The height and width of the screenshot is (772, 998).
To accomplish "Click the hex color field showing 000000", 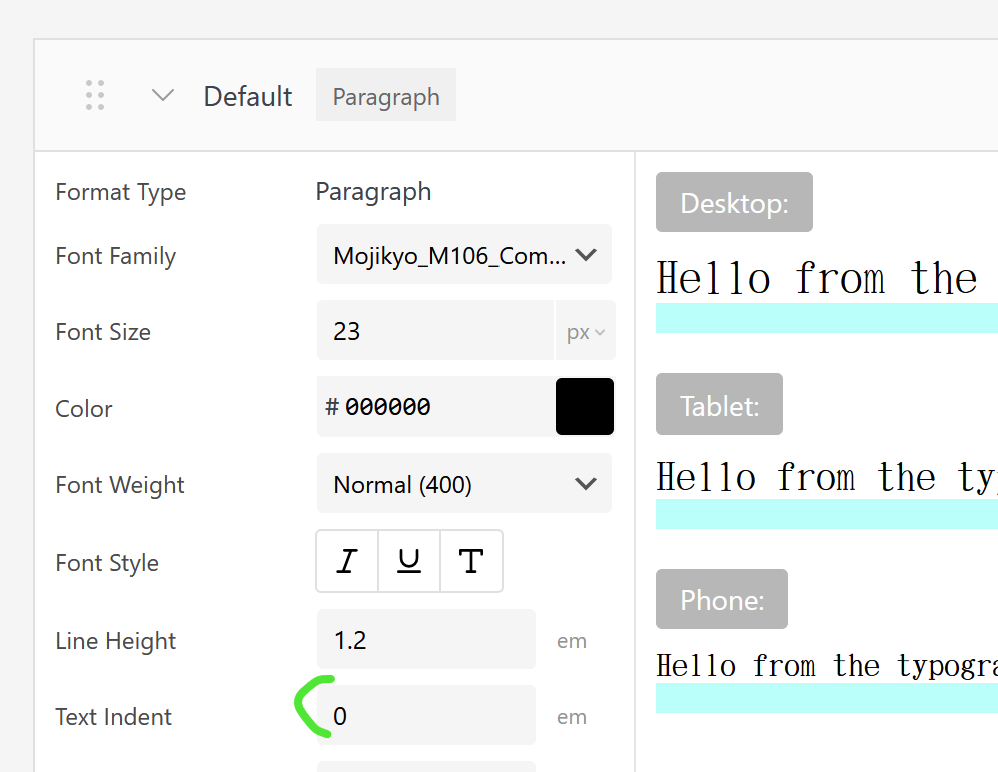I will point(430,406).
